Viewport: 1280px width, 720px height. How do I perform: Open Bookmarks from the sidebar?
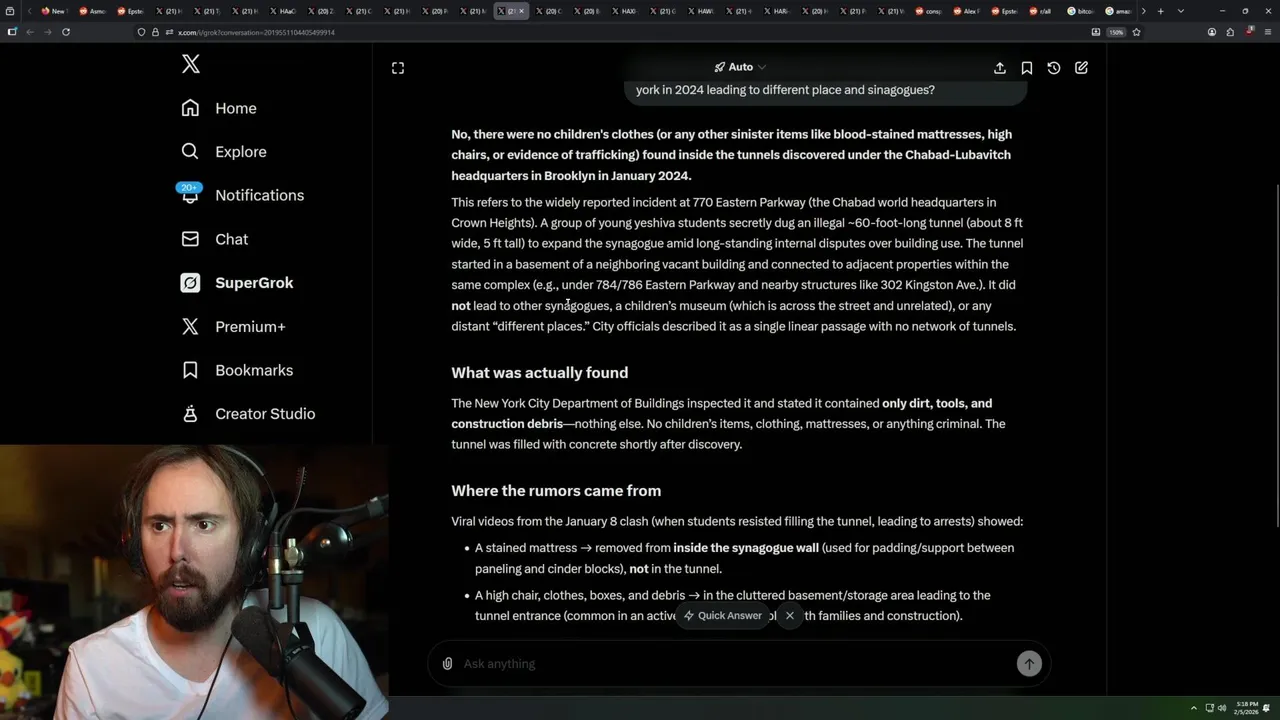tap(236, 370)
